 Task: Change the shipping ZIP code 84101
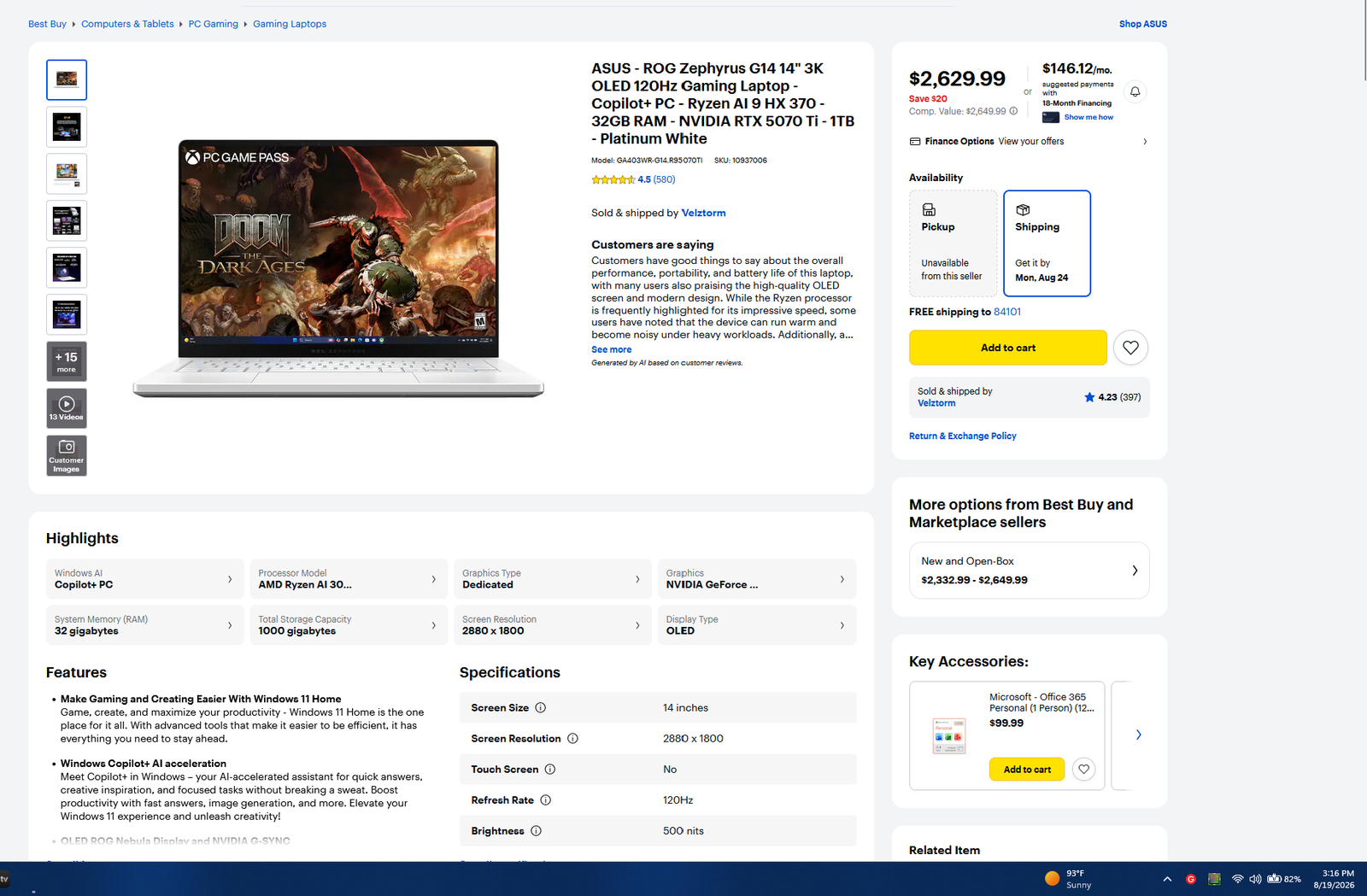click(x=1007, y=312)
